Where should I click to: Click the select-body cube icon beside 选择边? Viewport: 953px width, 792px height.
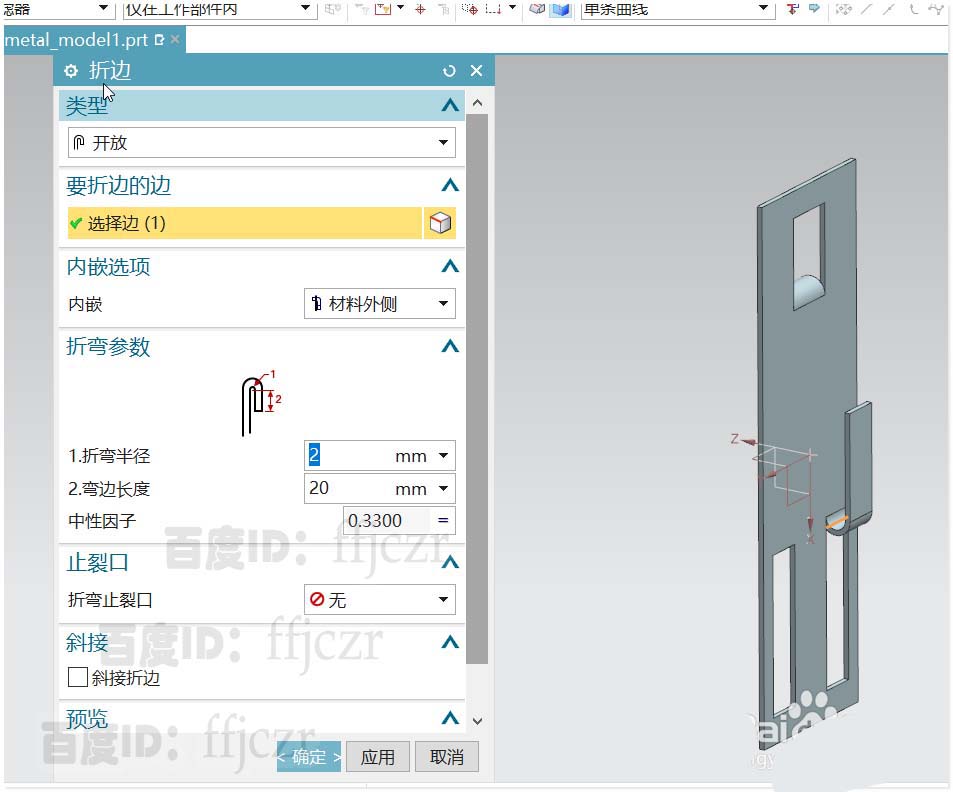pos(440,223)
